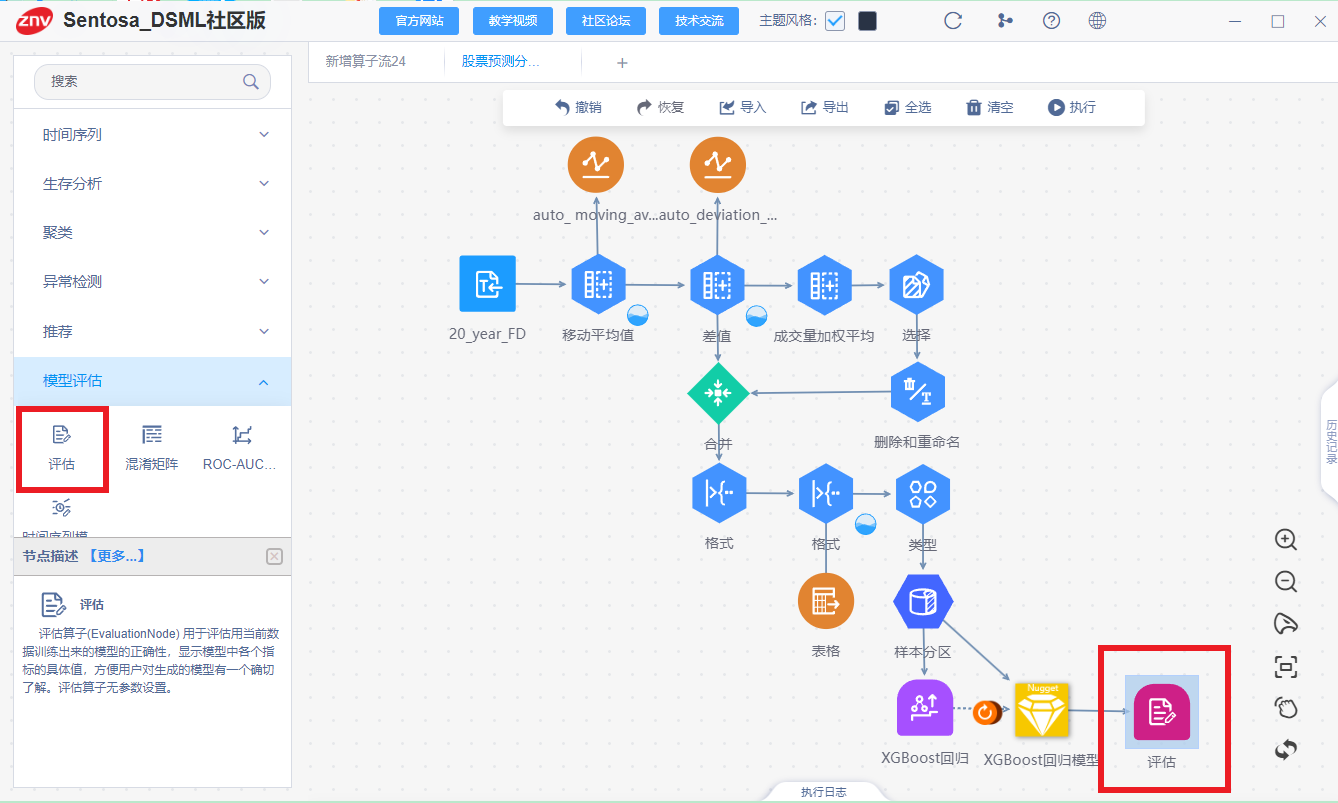Click the zoom out magnifier tool
The width and height of the screenshot is (1338, 803).
click(x=1286, y=582)
